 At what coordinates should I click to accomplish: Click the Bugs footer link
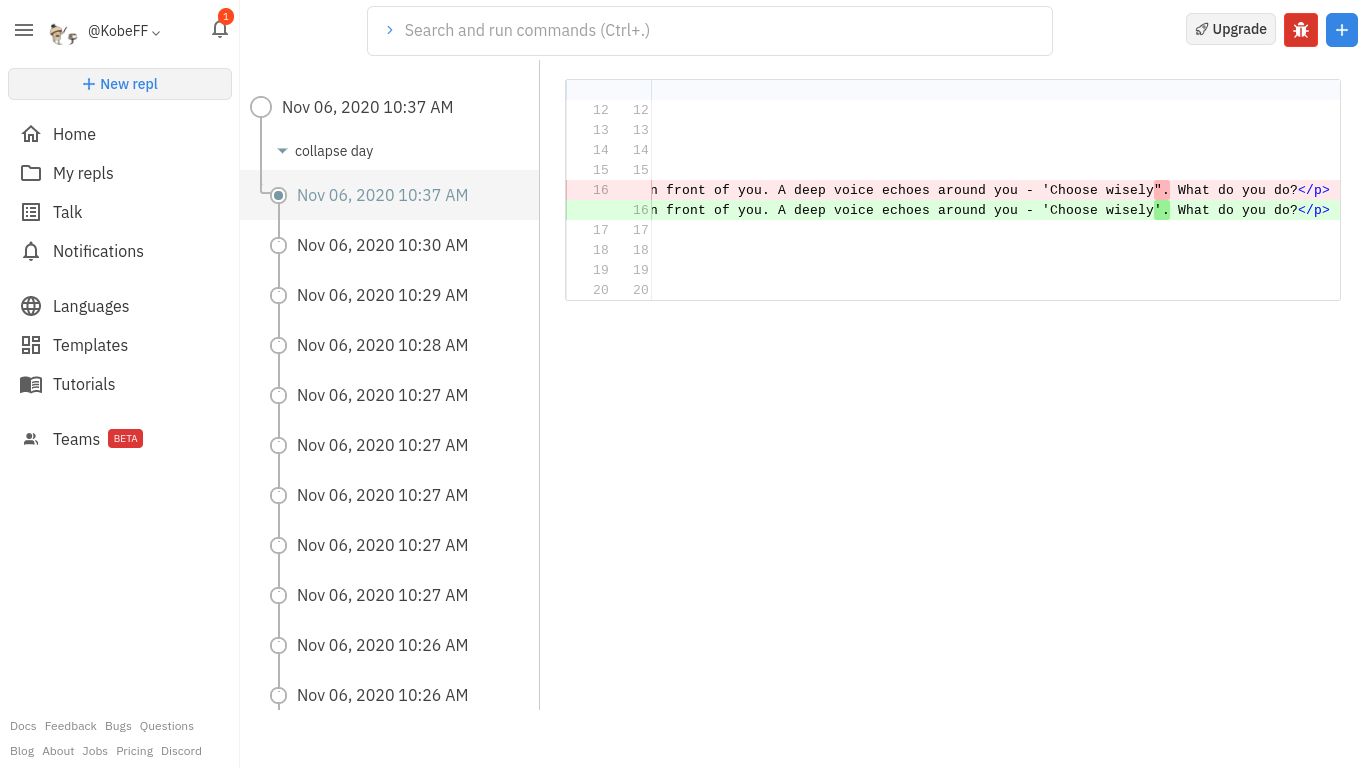click(x=118, y=726)
